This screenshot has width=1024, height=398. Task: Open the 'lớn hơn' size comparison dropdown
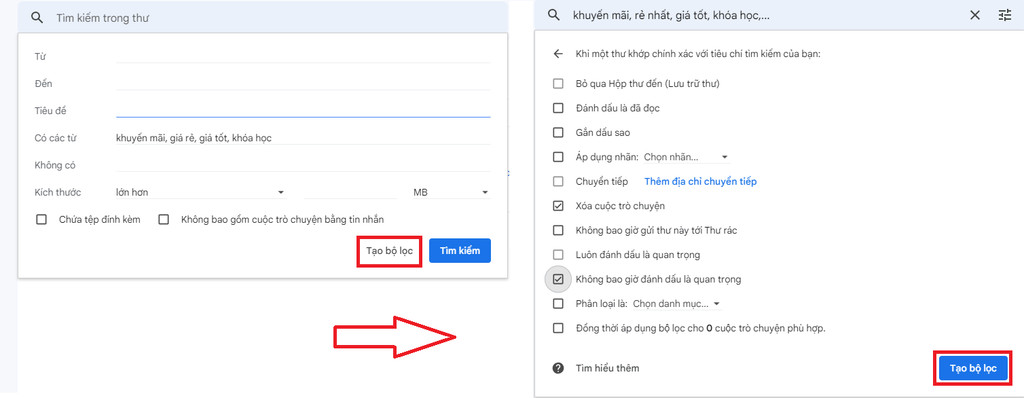[x=200, y=192]
